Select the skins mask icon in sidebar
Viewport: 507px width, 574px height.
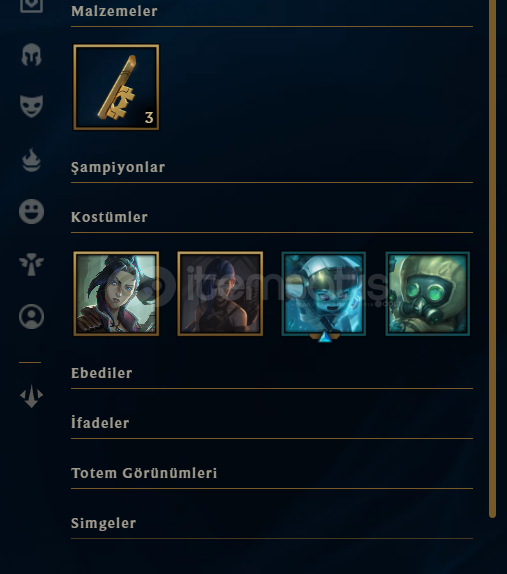click(x=31, y=106)
